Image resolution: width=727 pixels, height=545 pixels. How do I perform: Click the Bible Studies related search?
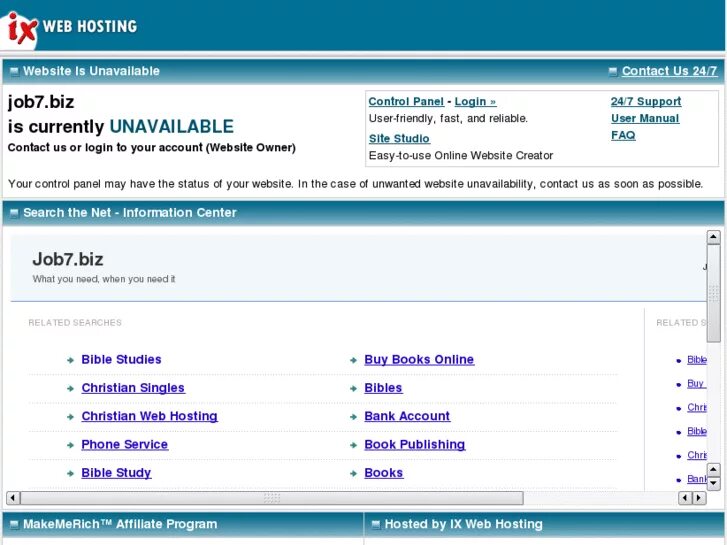tap(121, 359)
